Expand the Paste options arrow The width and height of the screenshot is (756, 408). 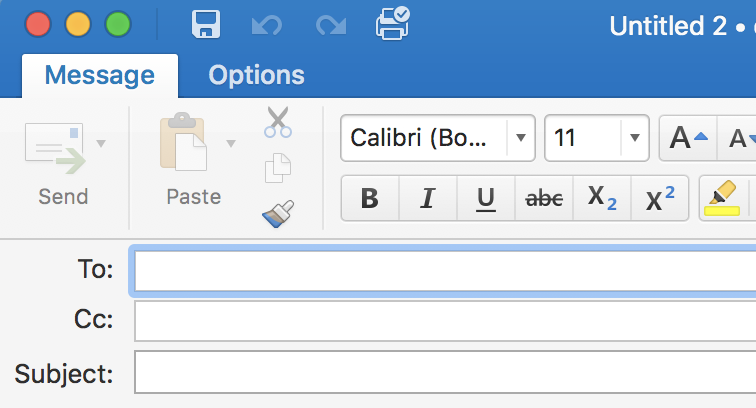click(x=231, y=143)
